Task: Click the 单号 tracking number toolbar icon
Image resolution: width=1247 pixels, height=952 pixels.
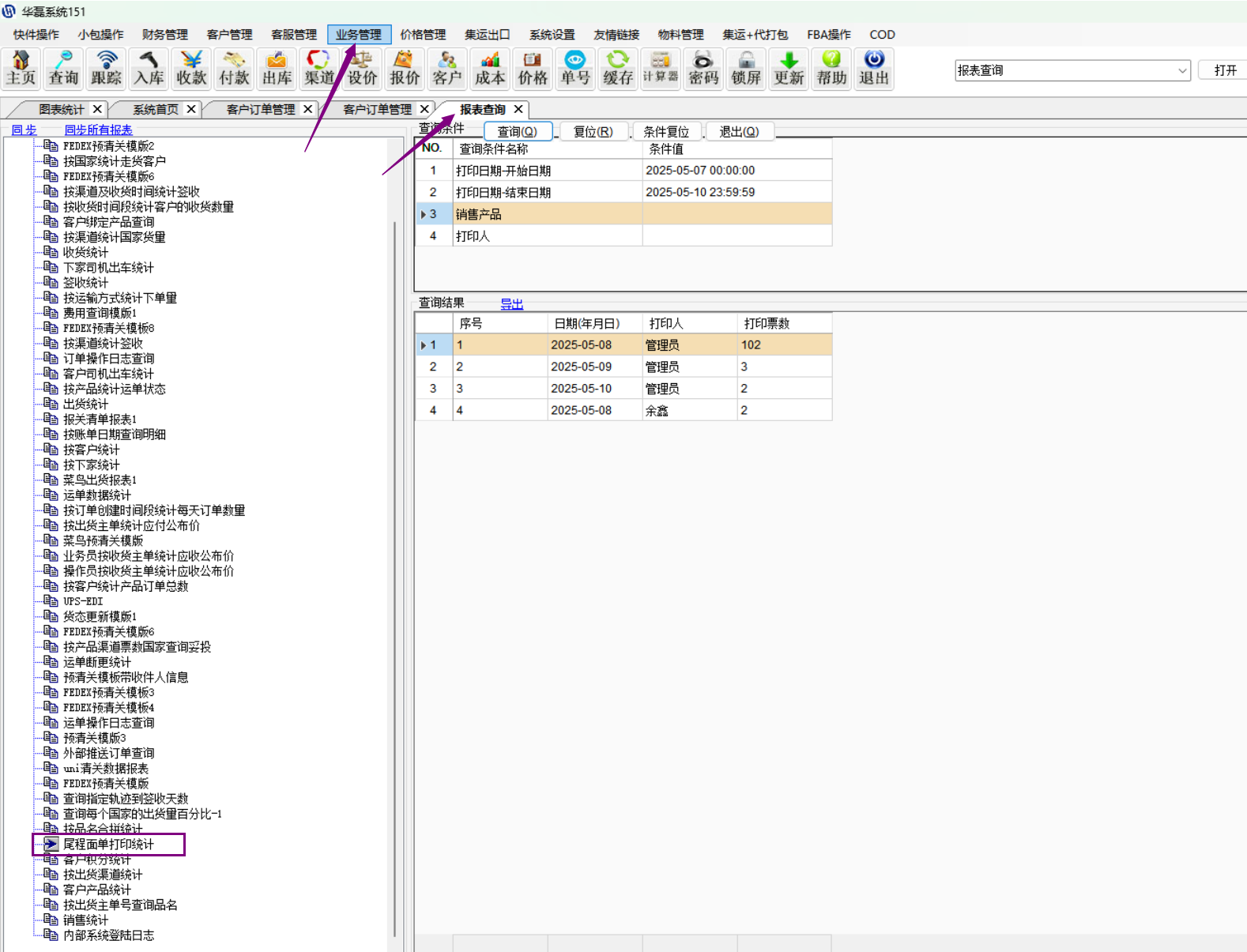Action: point(575,69)
